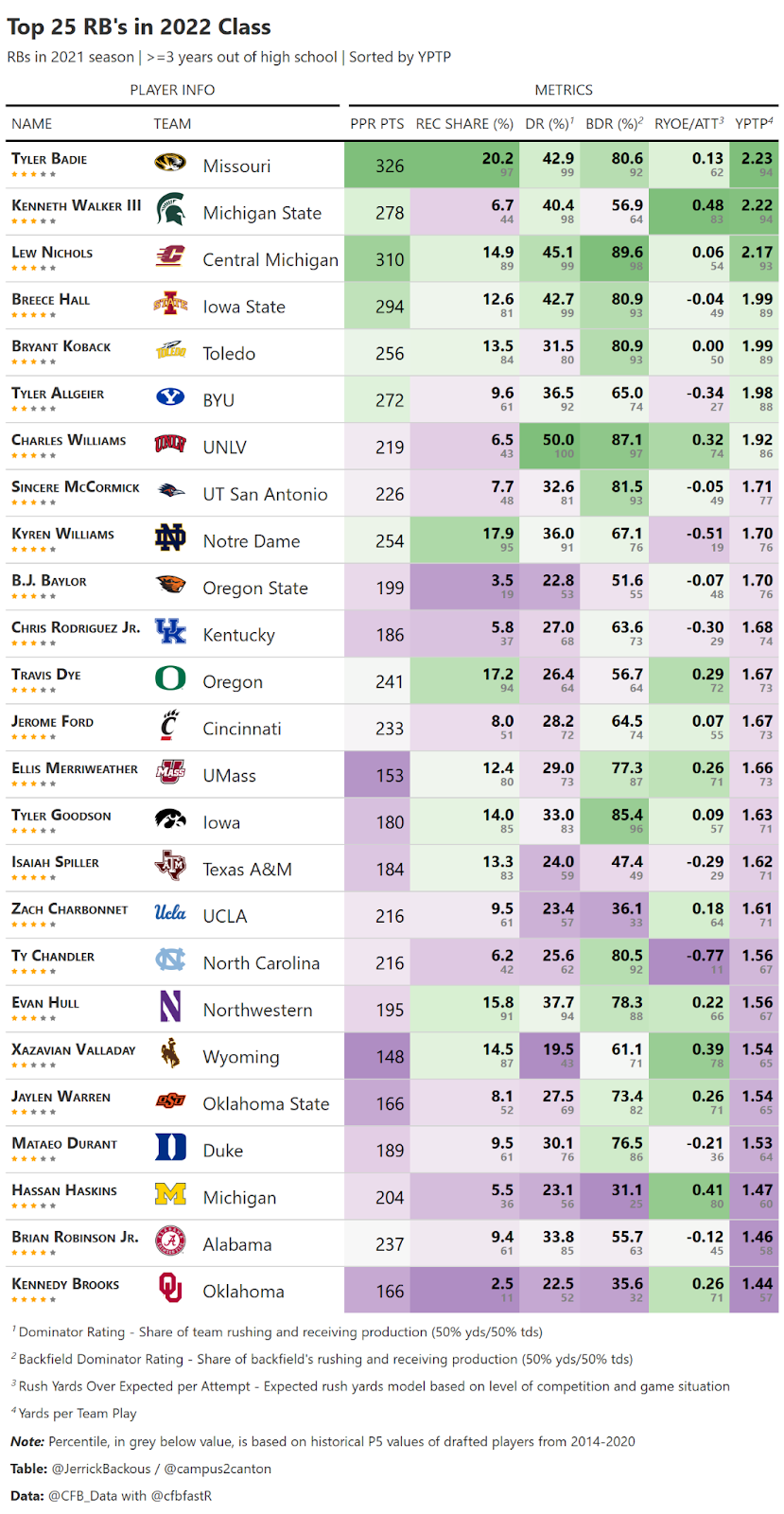
Task: Select the YPTP column header
Action: point(754,123)
